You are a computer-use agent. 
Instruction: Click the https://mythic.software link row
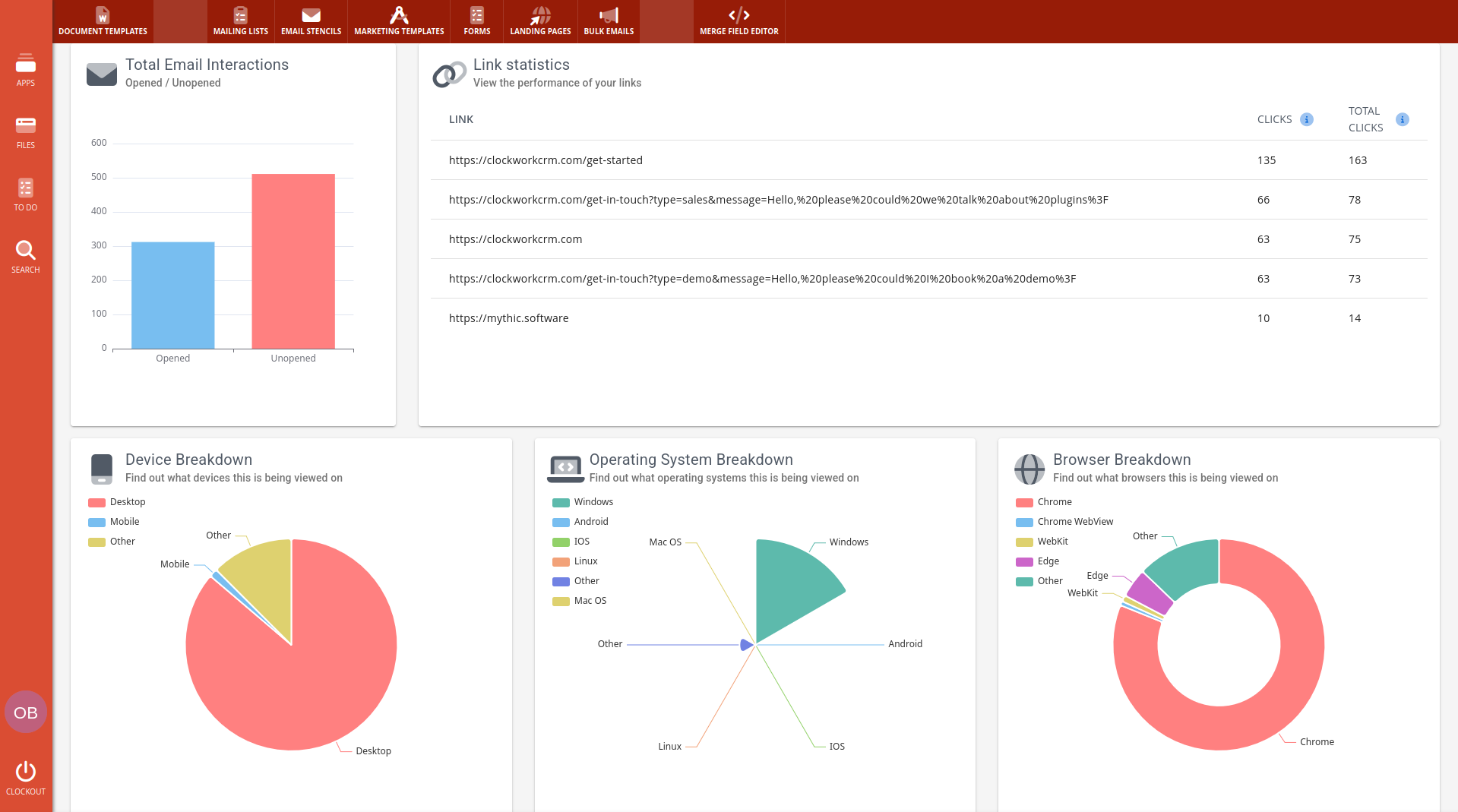coord(928,318)
